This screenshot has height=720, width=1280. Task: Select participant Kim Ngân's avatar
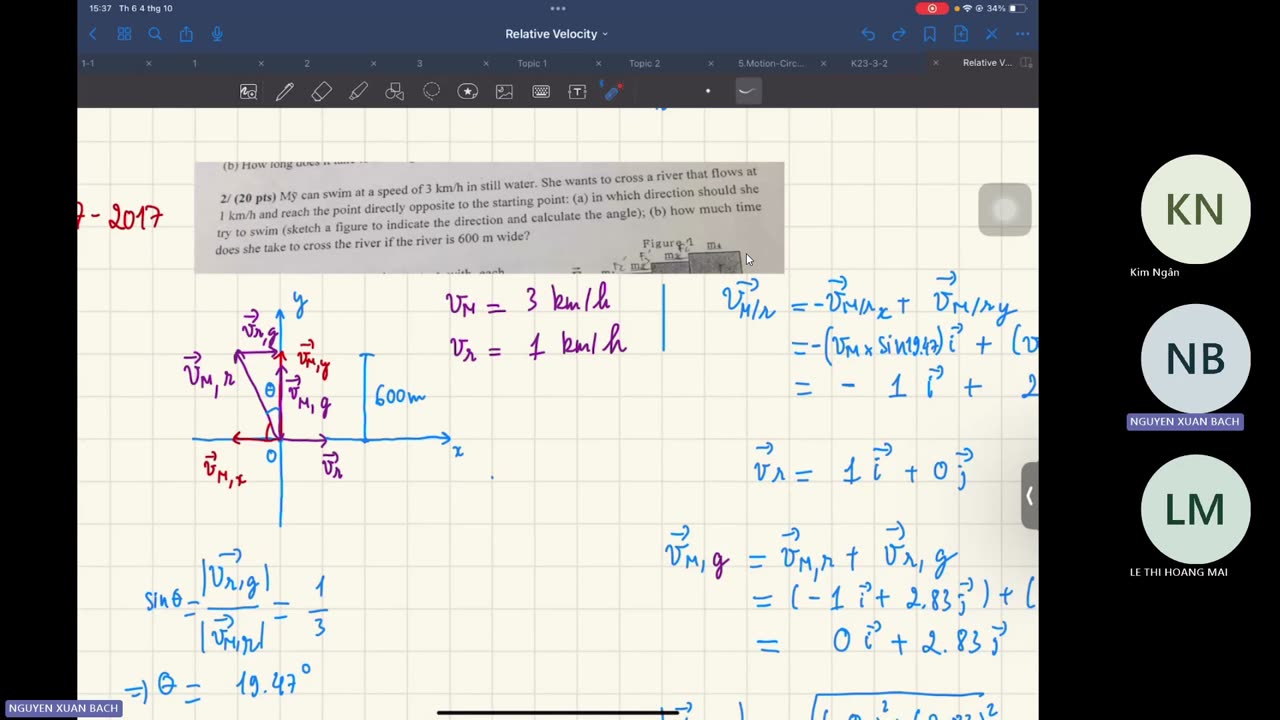1195,209
